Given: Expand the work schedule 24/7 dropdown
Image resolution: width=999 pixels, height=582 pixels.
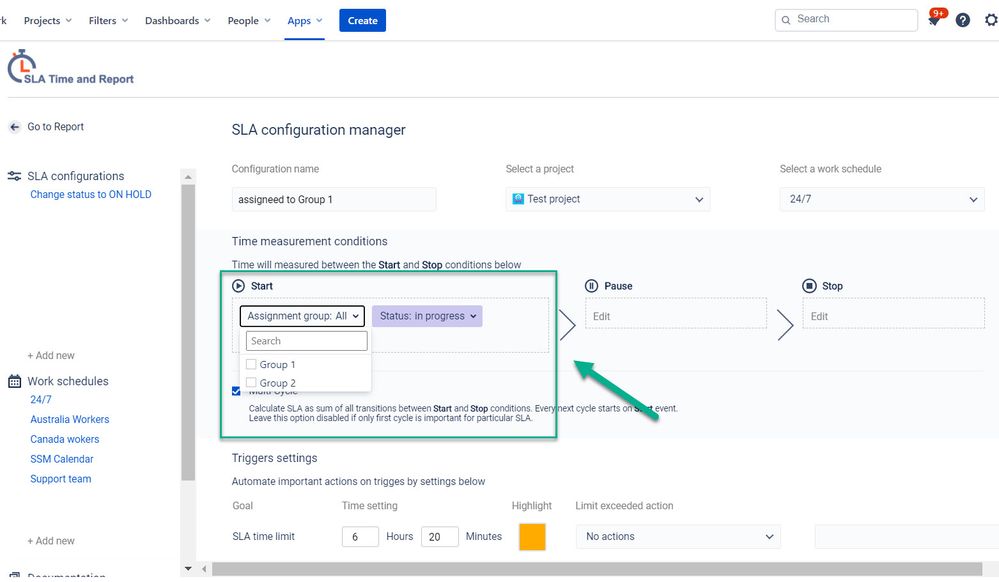Looking at the screenshot, I should [x=882, y=200].
